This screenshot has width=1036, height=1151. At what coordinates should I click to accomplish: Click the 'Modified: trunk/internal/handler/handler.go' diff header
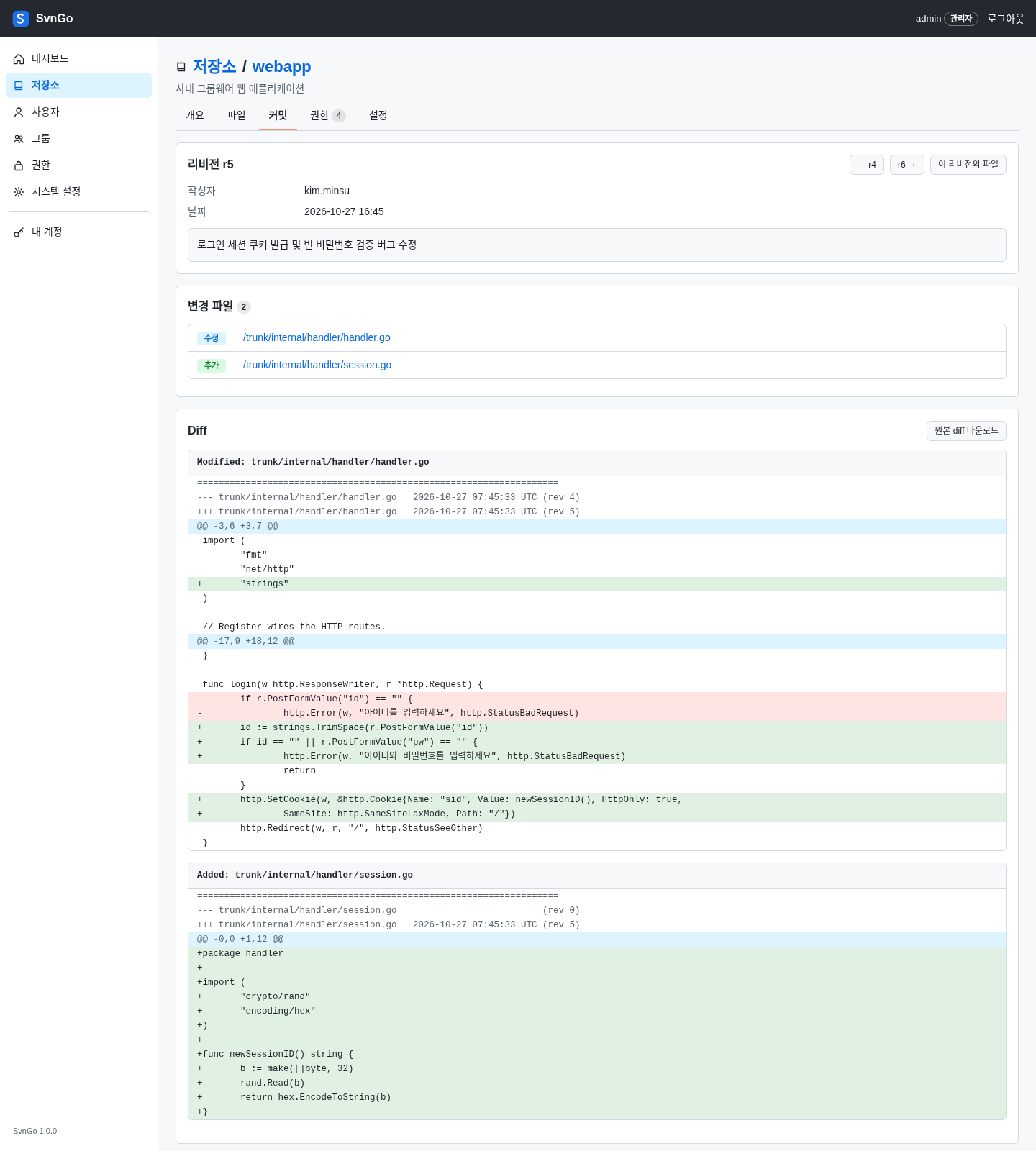pyautogui.click(x=597, y=463)
